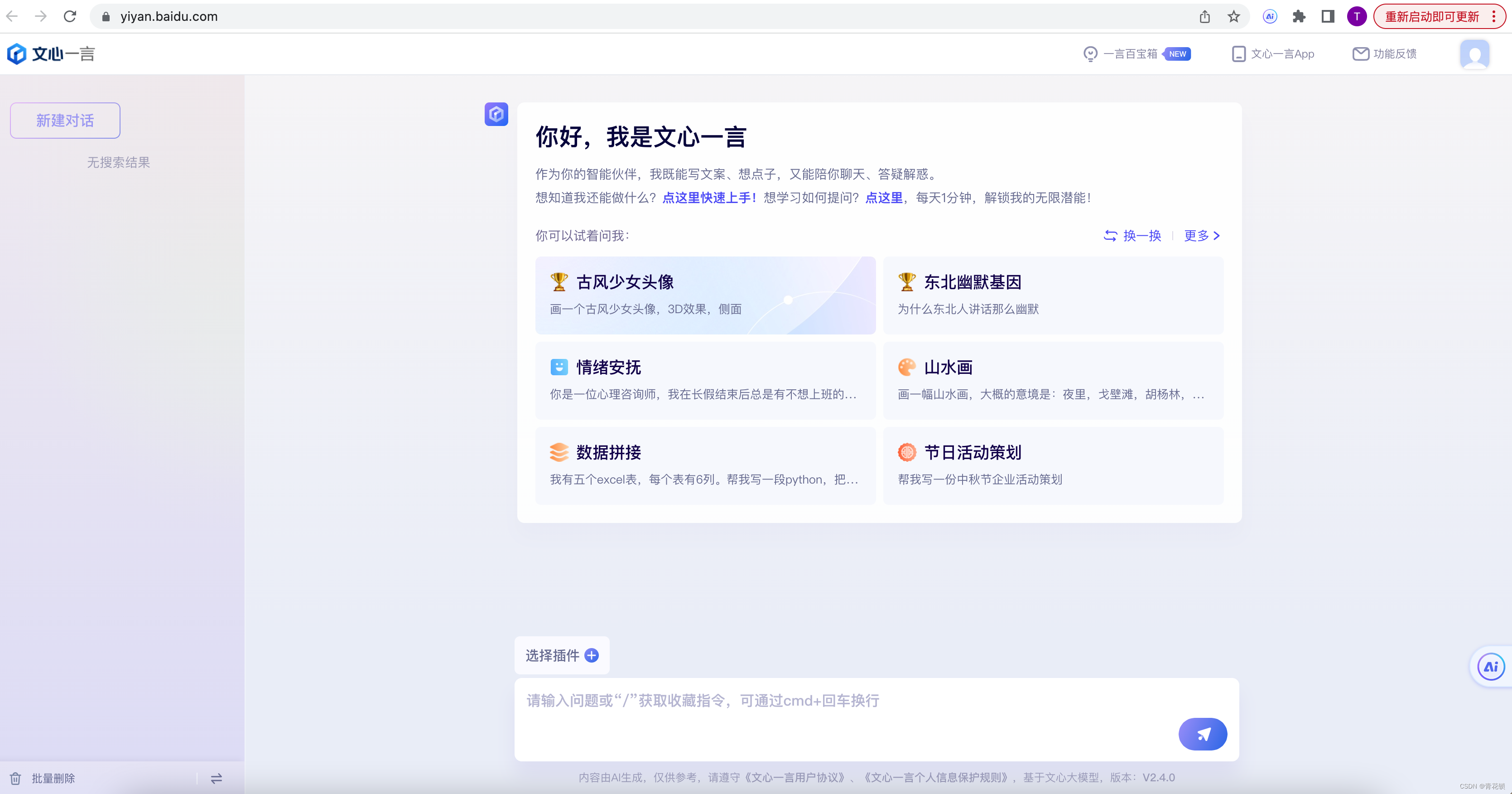The width and height of the screenshot is (1512, 794).
Task: Choose the 数据拼接 python prompt description
Action: tap(704, 479)
